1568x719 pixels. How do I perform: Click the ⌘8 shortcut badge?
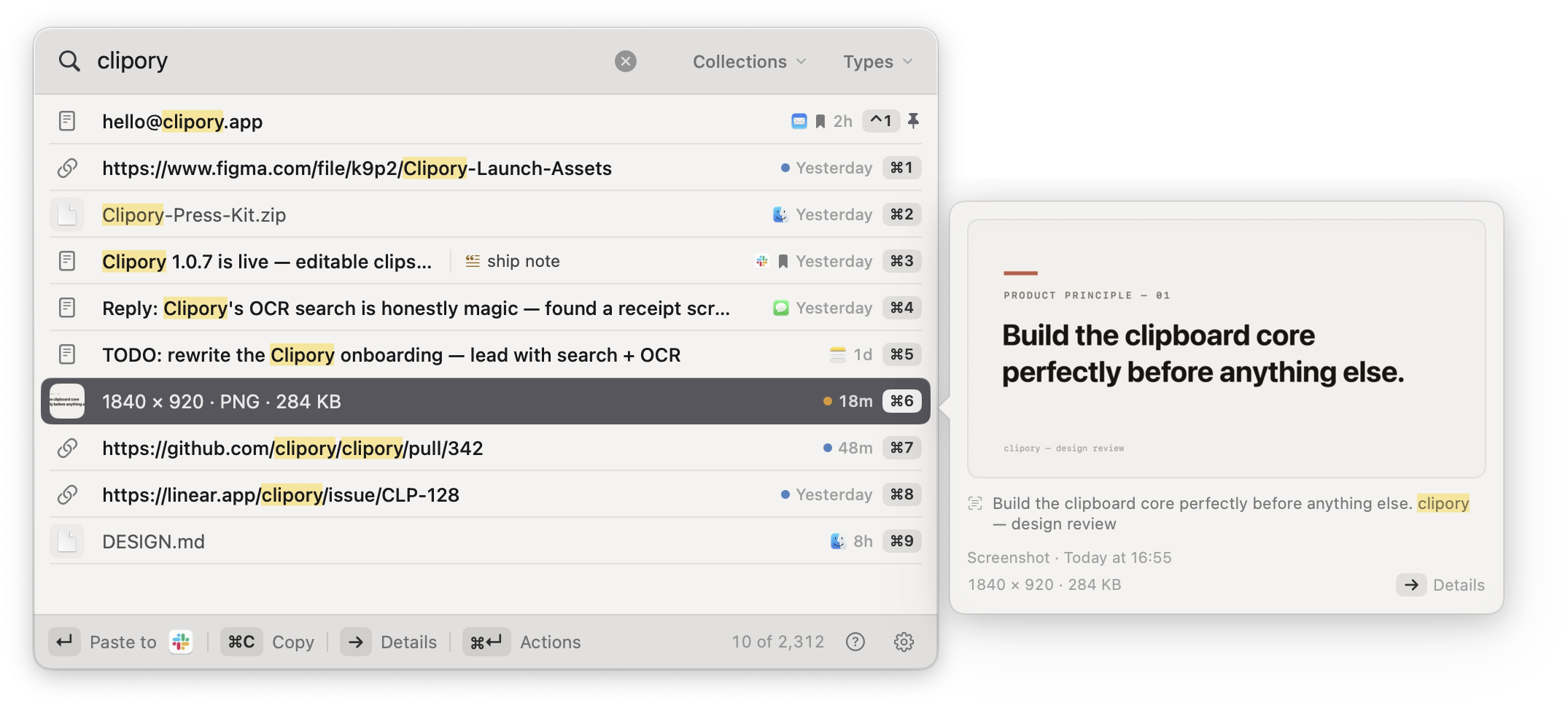(901, 494)
